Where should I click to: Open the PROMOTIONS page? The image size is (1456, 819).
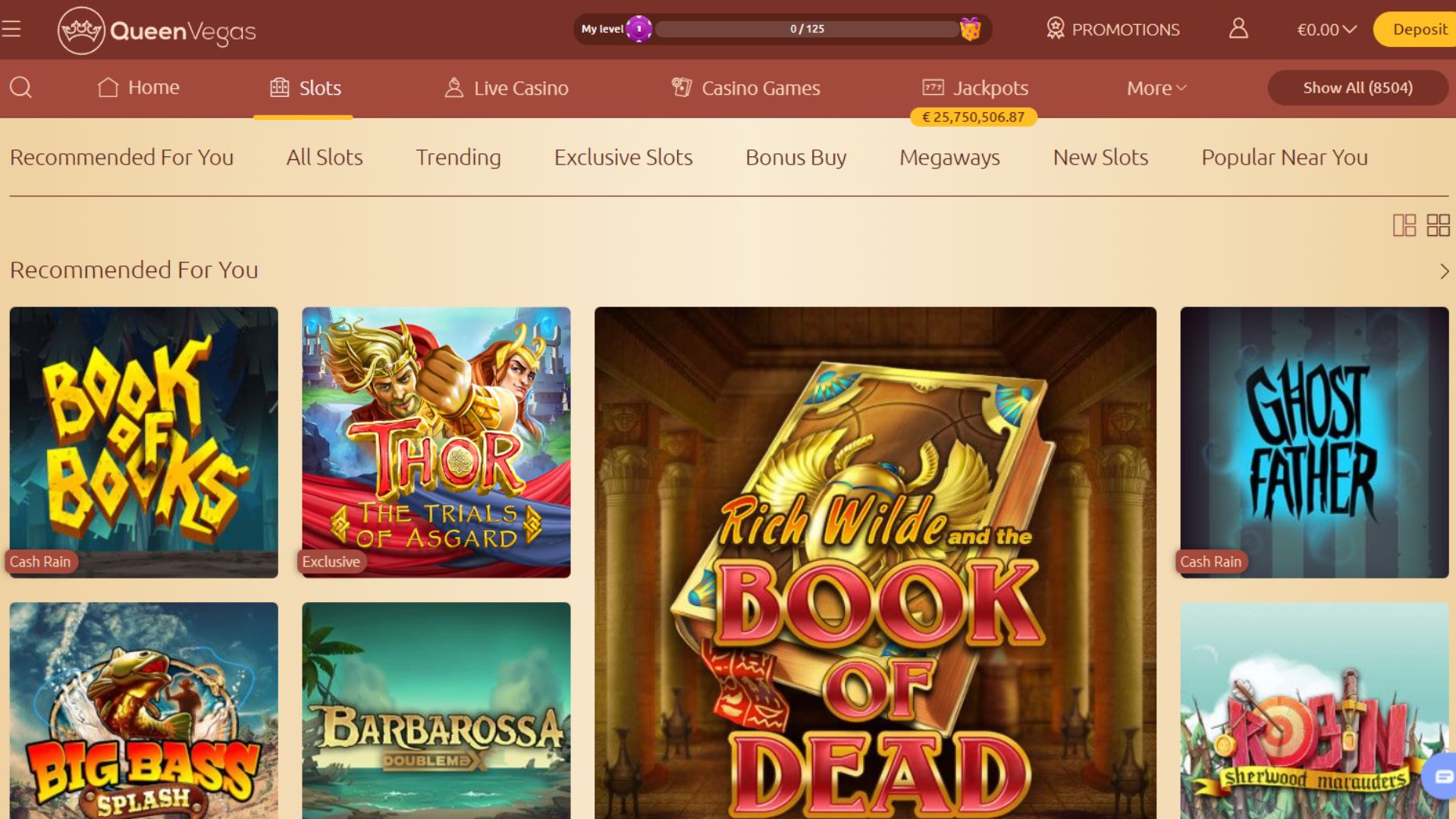pyautogui.click(x=1112, y=29)
